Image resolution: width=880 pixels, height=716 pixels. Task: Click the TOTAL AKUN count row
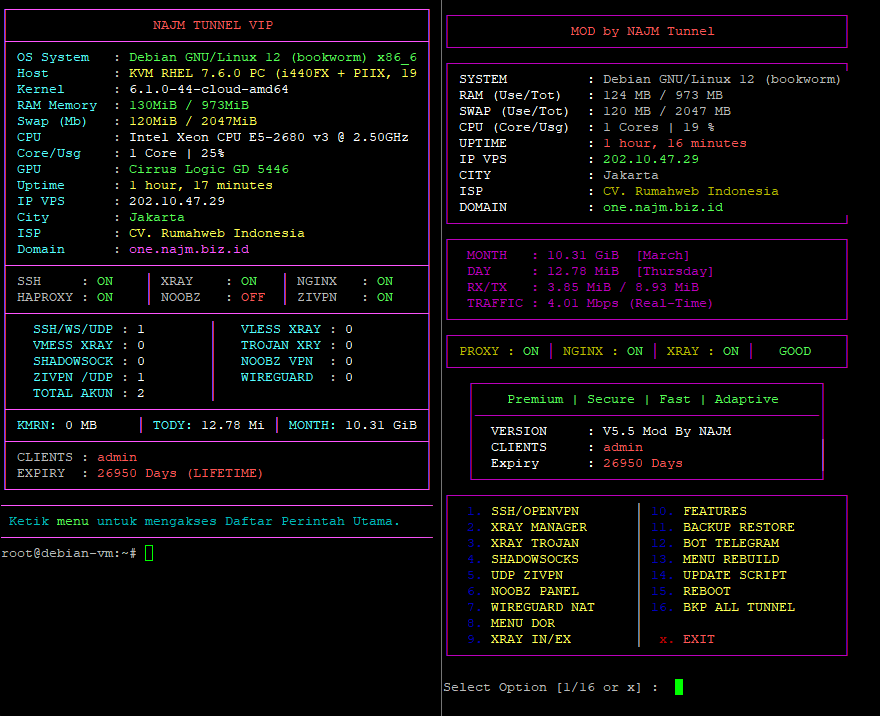pyautogui.click(x=89, y=393)
